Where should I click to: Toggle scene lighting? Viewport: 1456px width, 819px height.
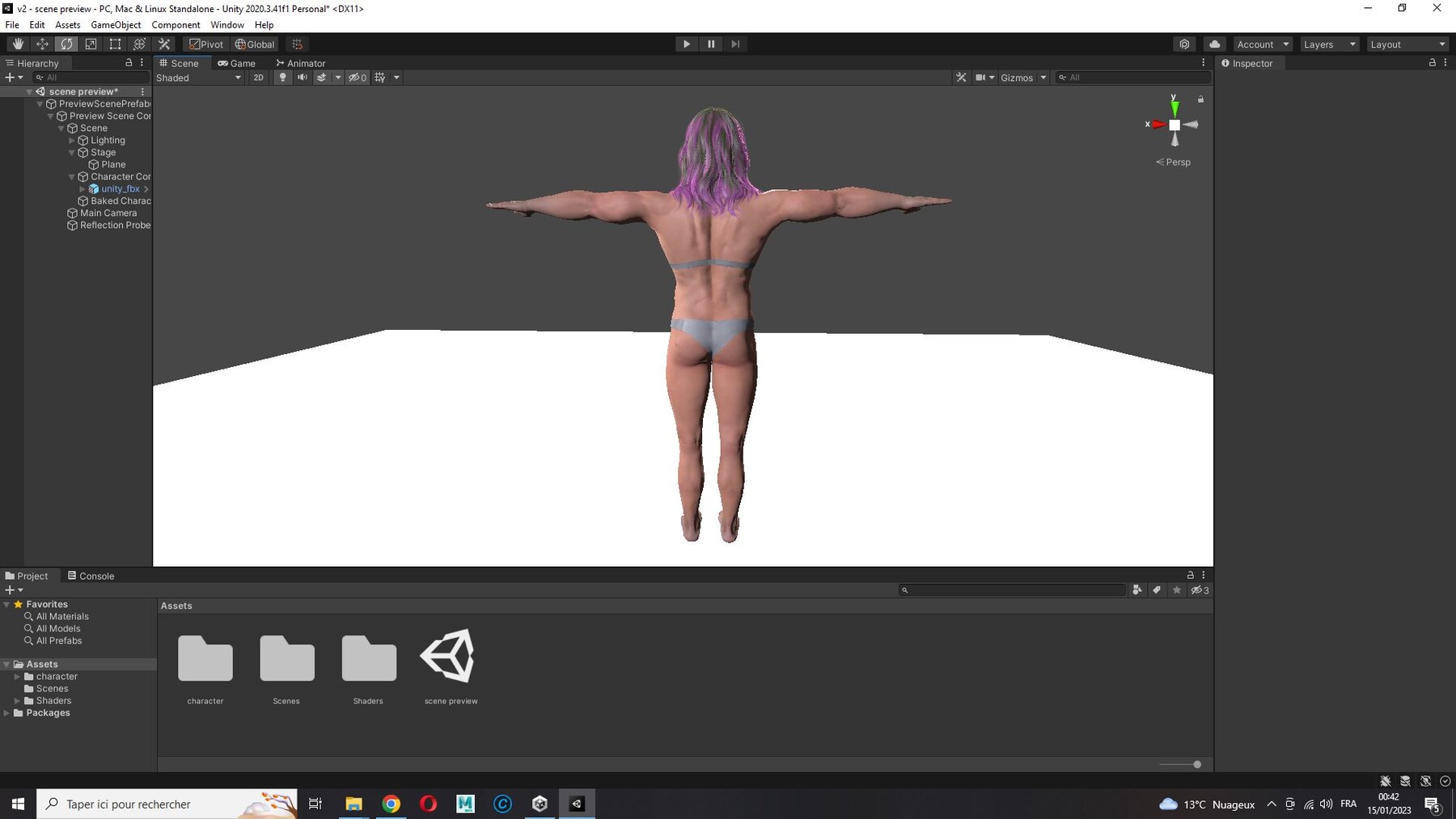pyautogui.click(x=282, y=78)
